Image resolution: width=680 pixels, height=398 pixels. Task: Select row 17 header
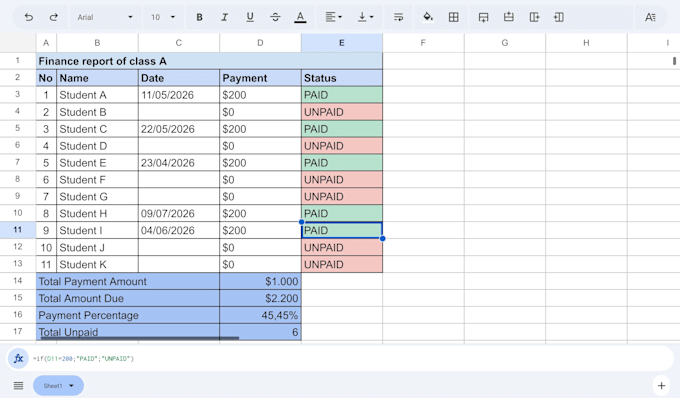pyautogui.click(x=18, y=332)
